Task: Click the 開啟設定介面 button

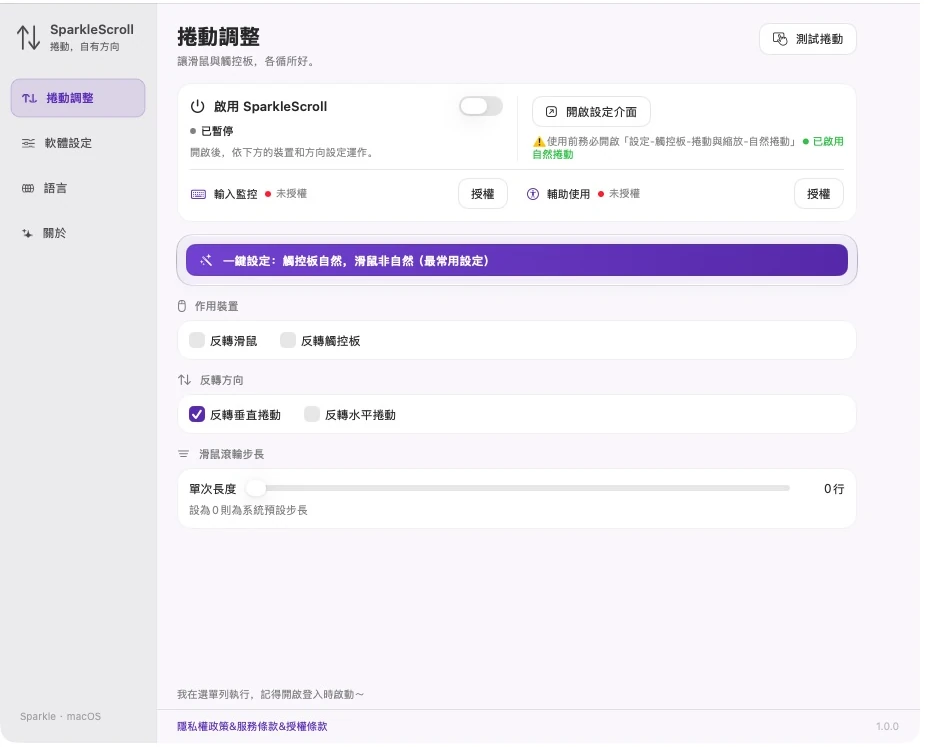Action: [x=591, y=112]
